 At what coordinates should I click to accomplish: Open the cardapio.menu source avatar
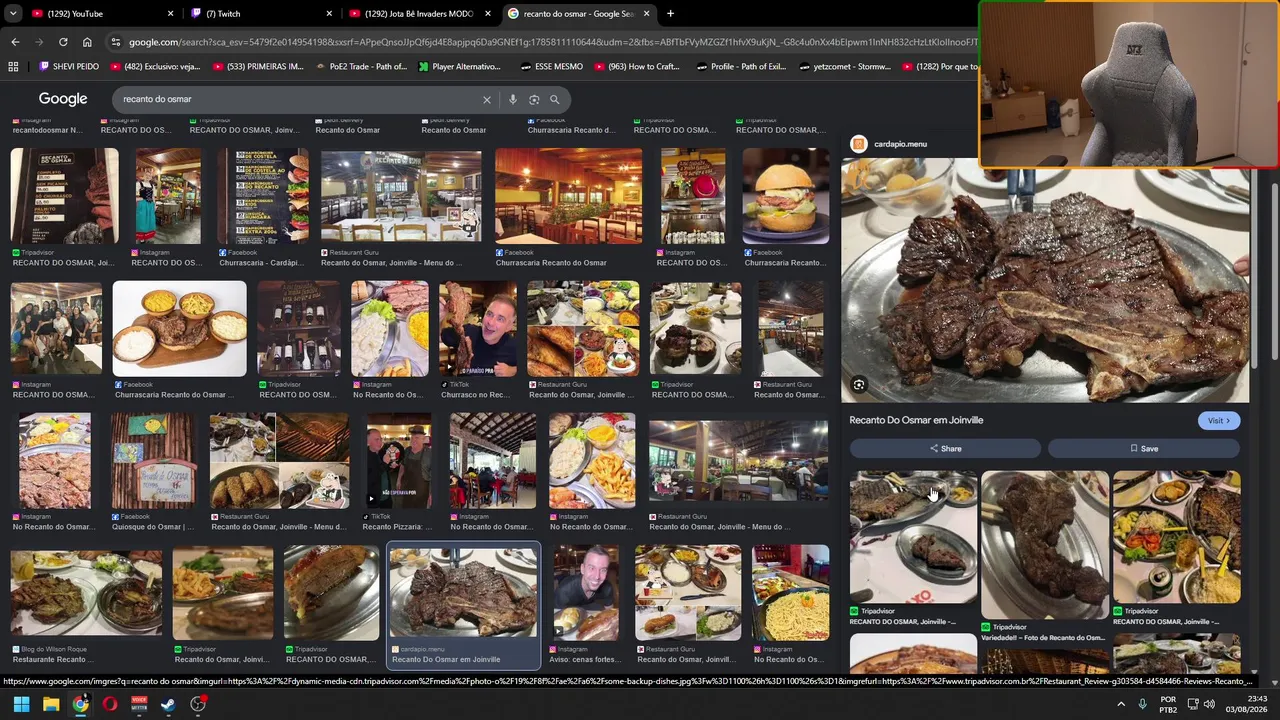click(858, 144)
